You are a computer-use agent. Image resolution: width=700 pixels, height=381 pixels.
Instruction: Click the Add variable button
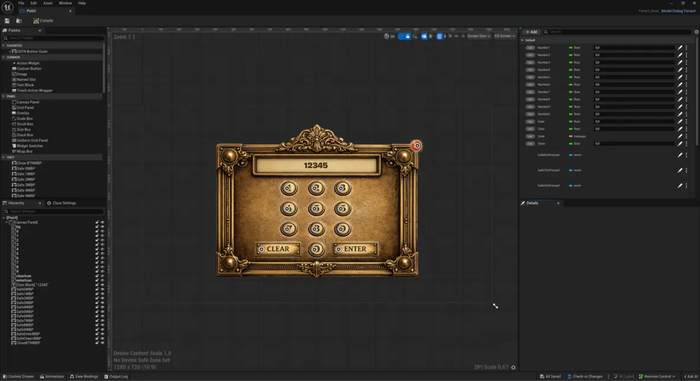click(x=531, y=32)
